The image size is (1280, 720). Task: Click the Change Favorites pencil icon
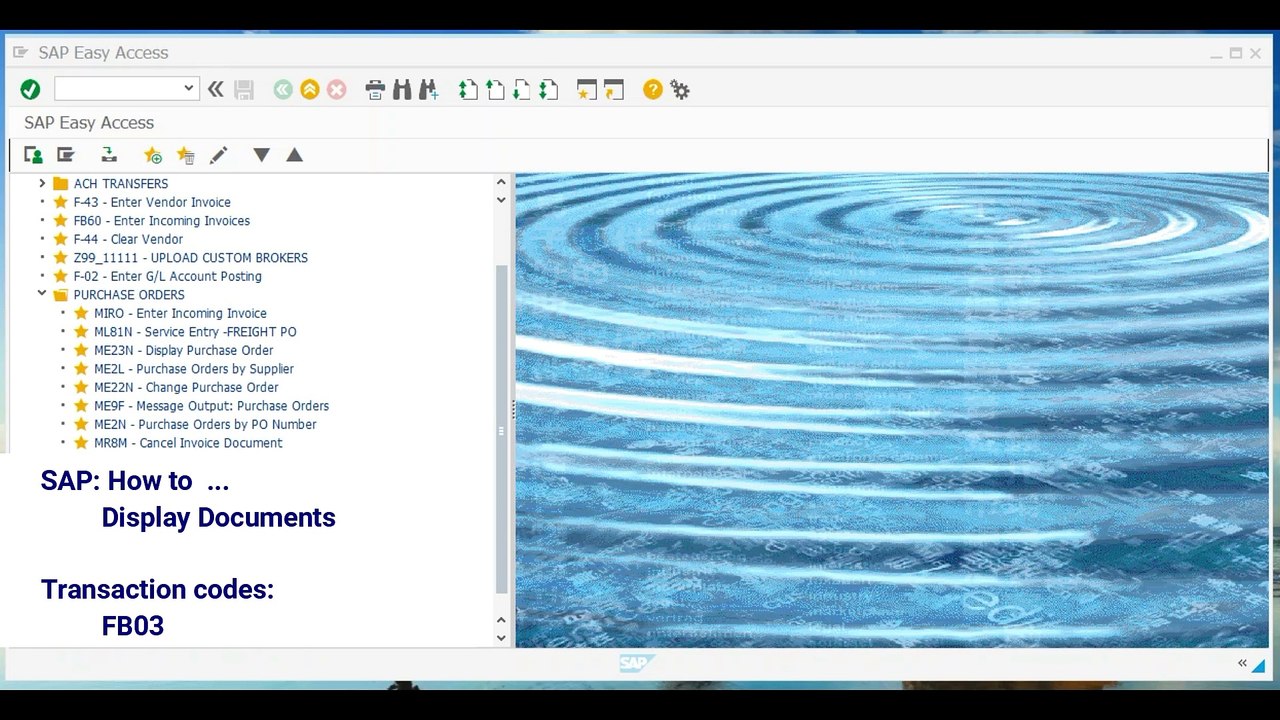(219, 155)
